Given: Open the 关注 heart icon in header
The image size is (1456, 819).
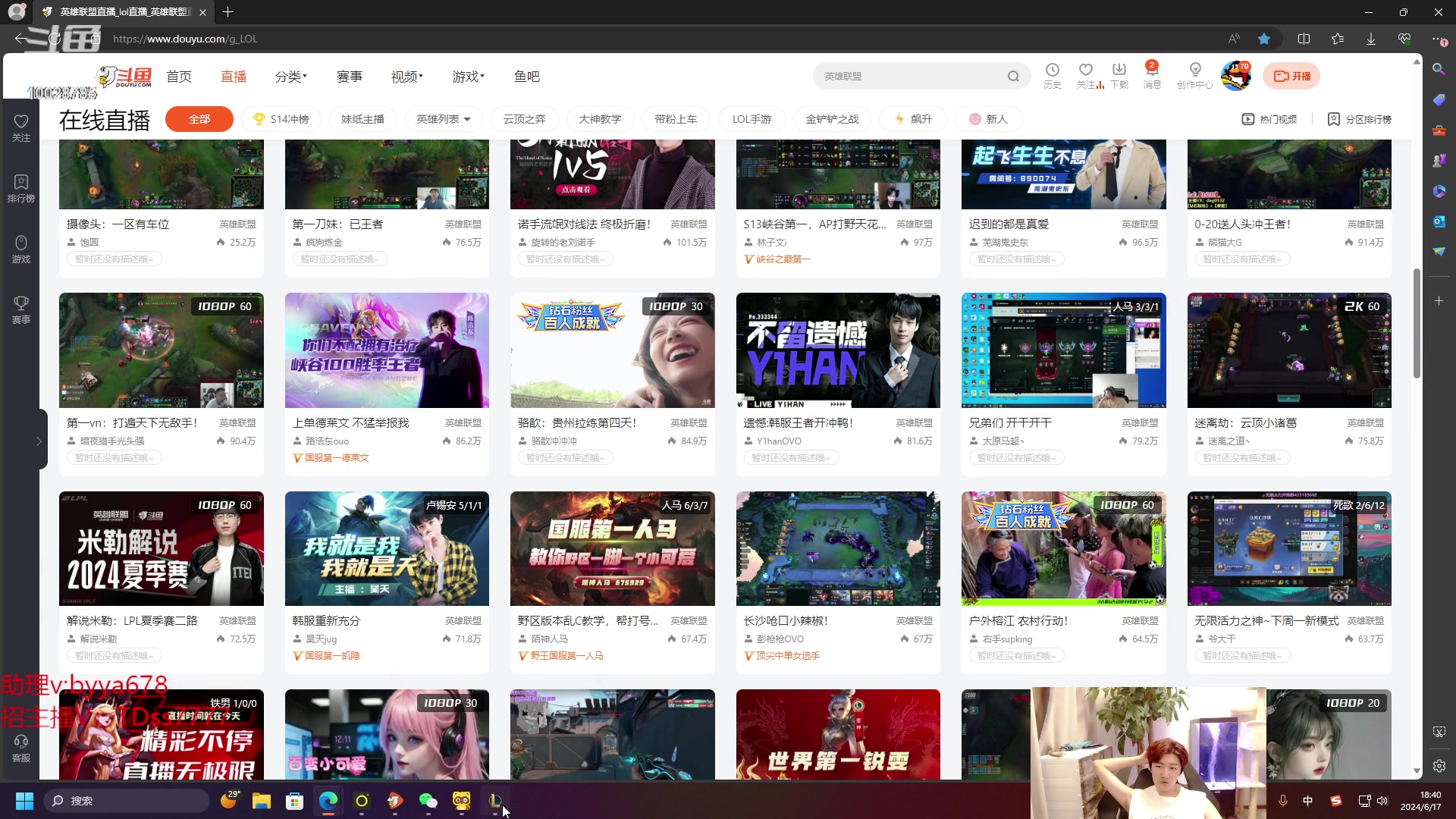Looking at the screenshot, I should coord(1086,75).
